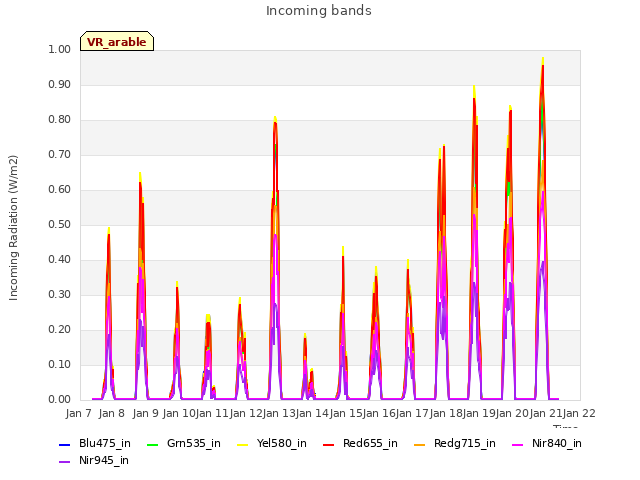Click the VR_arable annotation label
The image size is (640, 480).
pyautogui.click(x=117, y=41)
